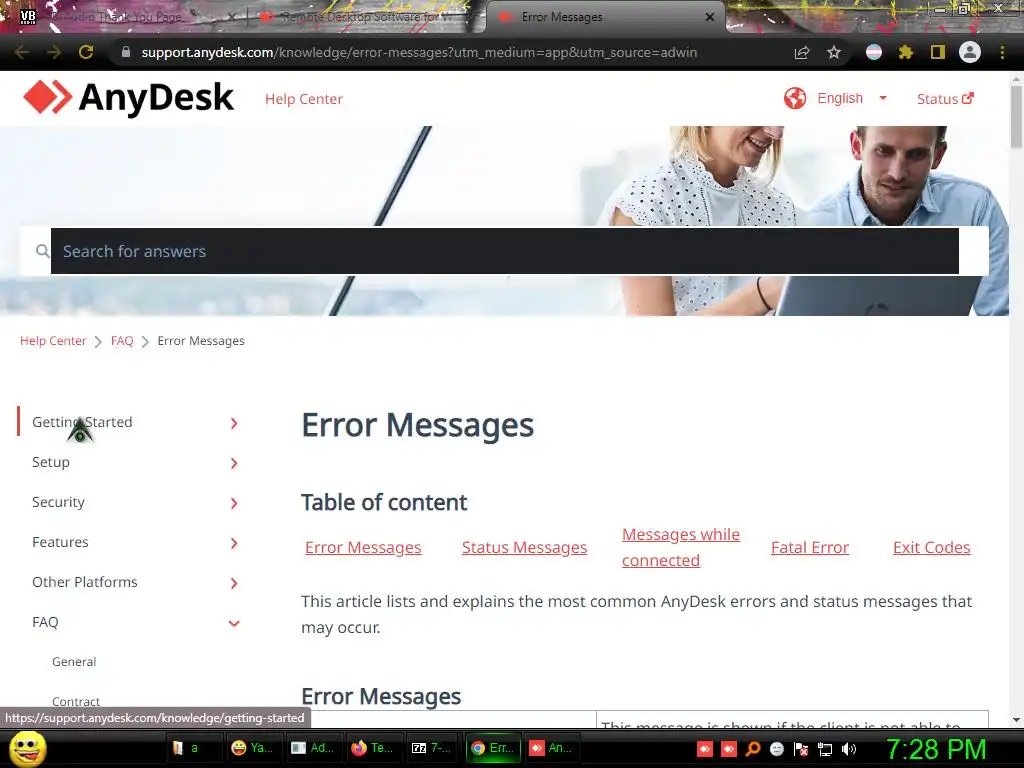Click the browser address bar URL
This screenshot has width=1024, height=768.
click(x=419, y=52)
